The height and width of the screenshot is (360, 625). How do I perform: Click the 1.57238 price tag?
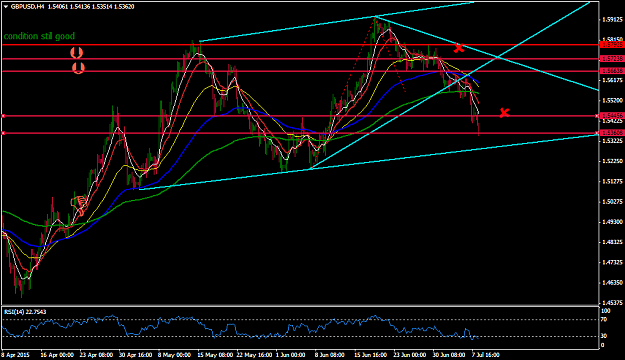point(612,59)
